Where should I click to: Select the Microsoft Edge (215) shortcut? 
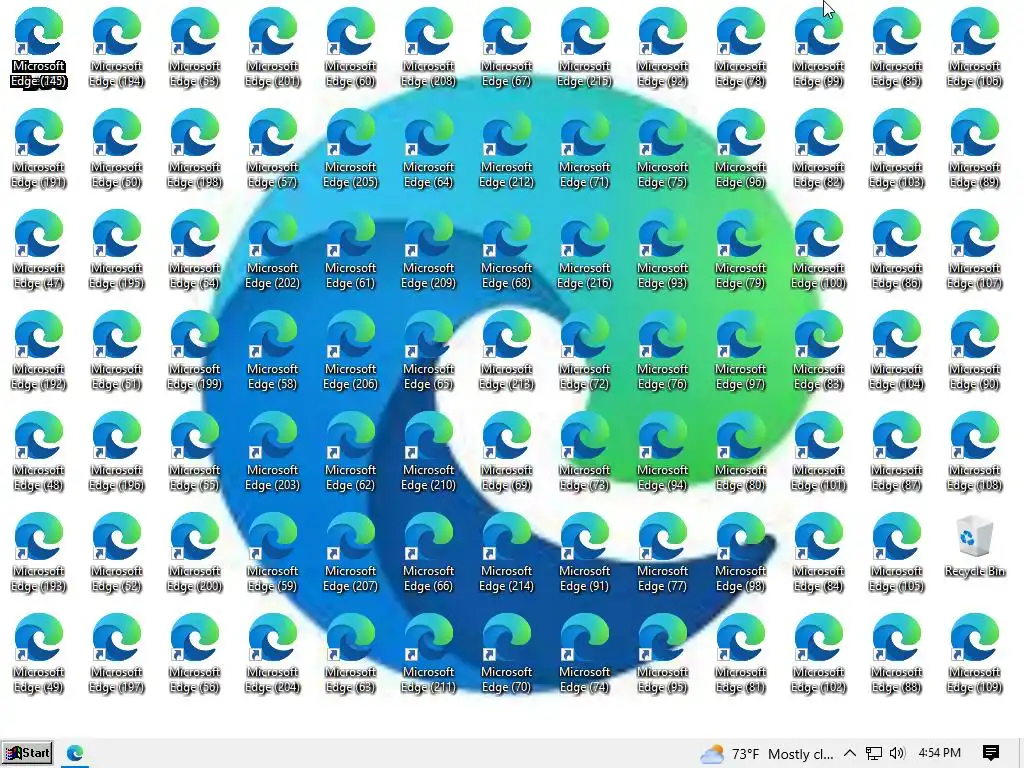[584, 47]
